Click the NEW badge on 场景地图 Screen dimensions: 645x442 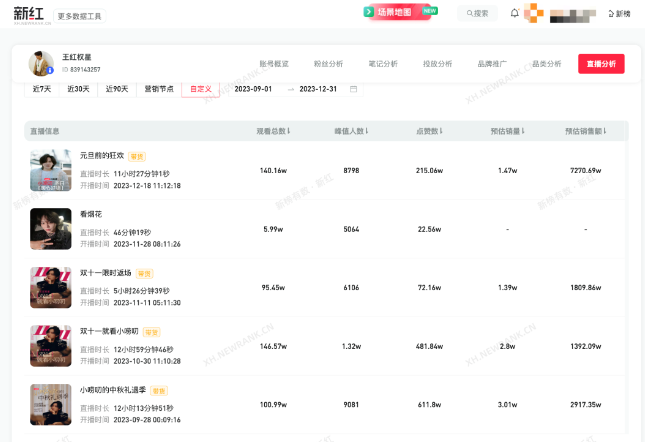429,11
